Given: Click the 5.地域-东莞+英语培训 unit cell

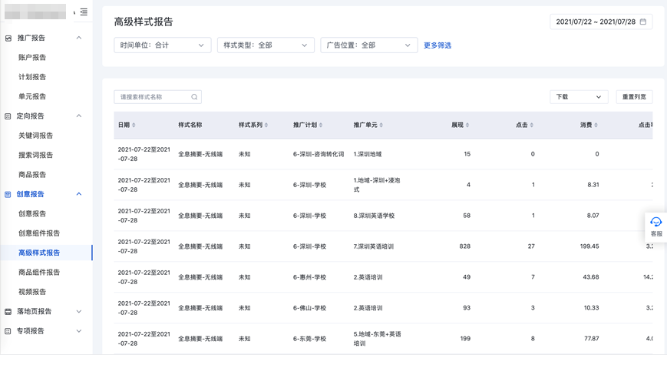Looking at the screenshot, I should (x=377, y=339).
